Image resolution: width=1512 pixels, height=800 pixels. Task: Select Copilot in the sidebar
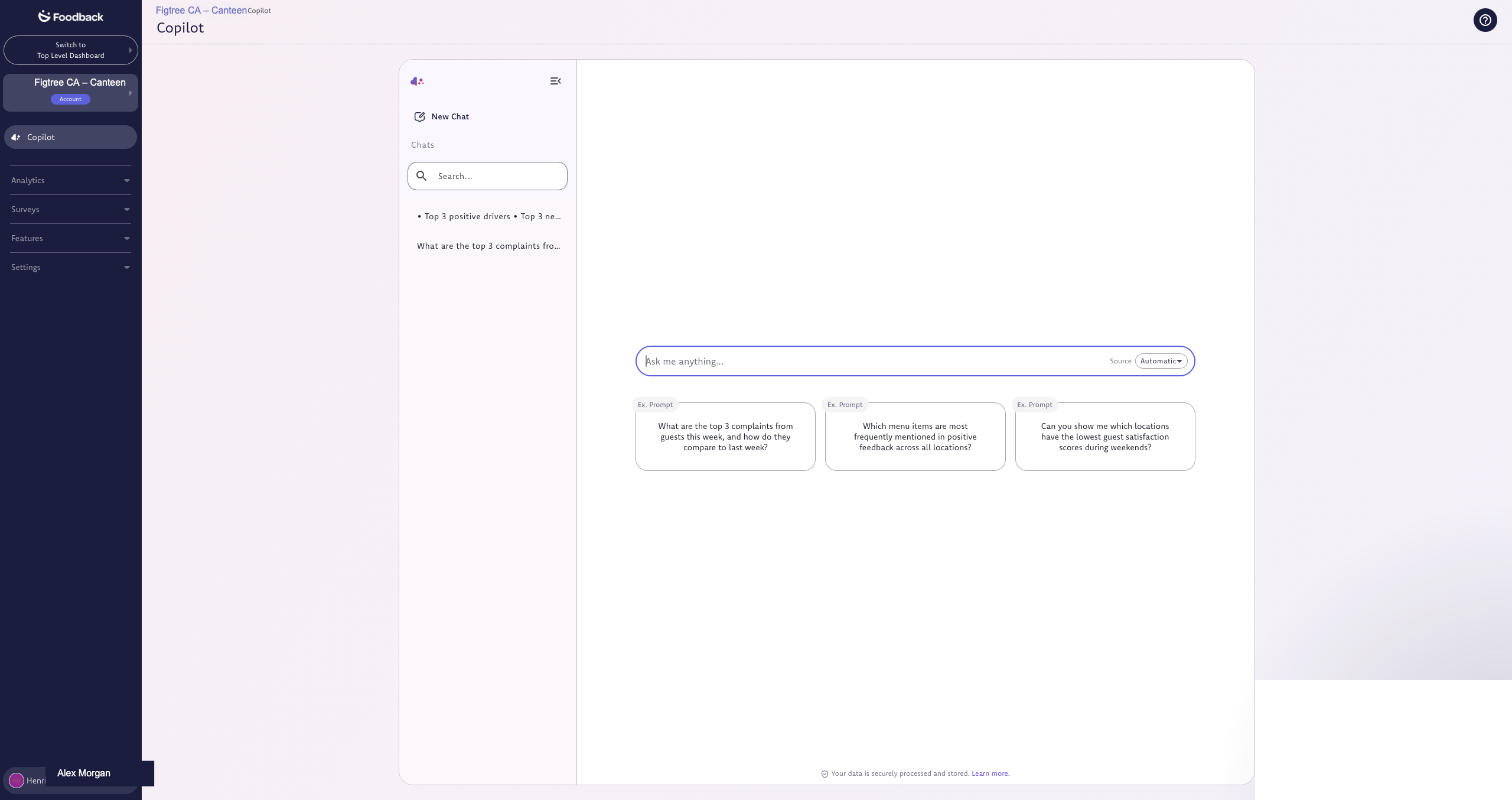71,137
